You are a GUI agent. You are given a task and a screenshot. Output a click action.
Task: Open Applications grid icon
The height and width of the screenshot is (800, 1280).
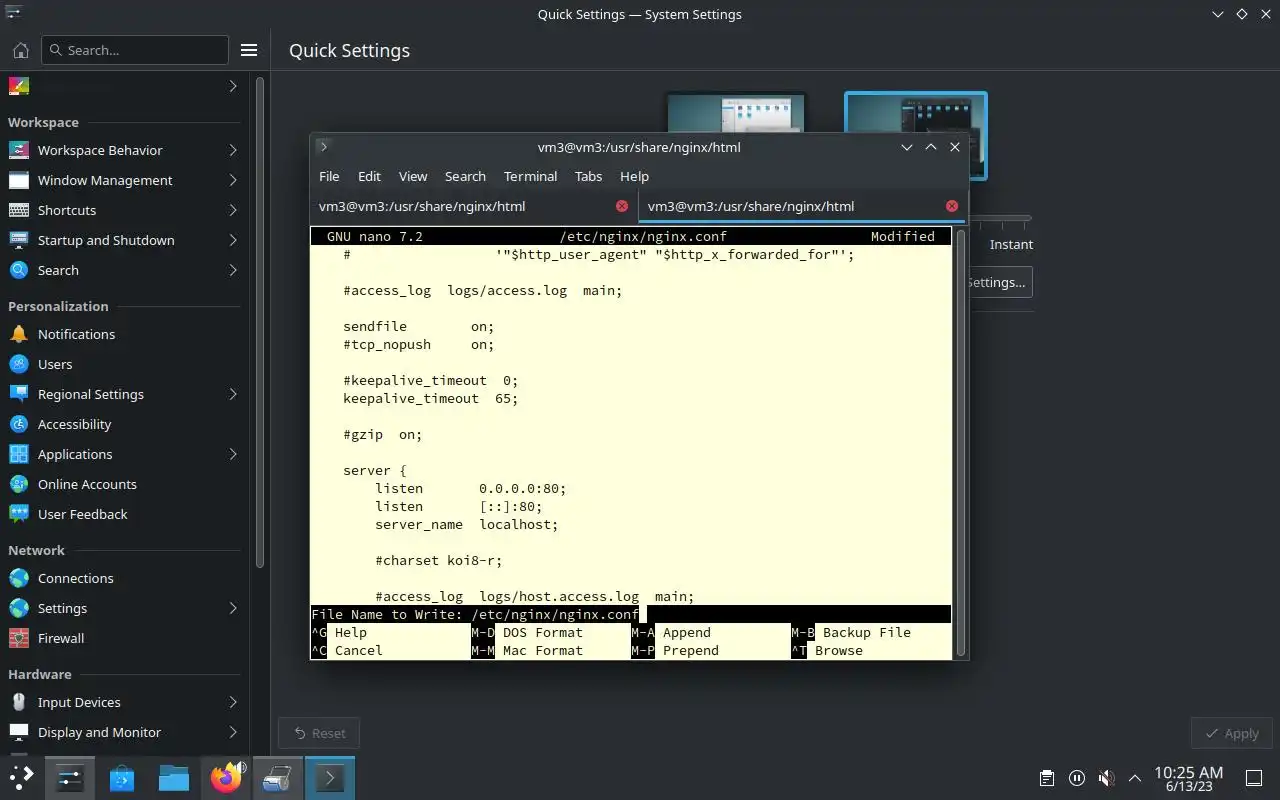pyautogui.click(x=19, y=454)
